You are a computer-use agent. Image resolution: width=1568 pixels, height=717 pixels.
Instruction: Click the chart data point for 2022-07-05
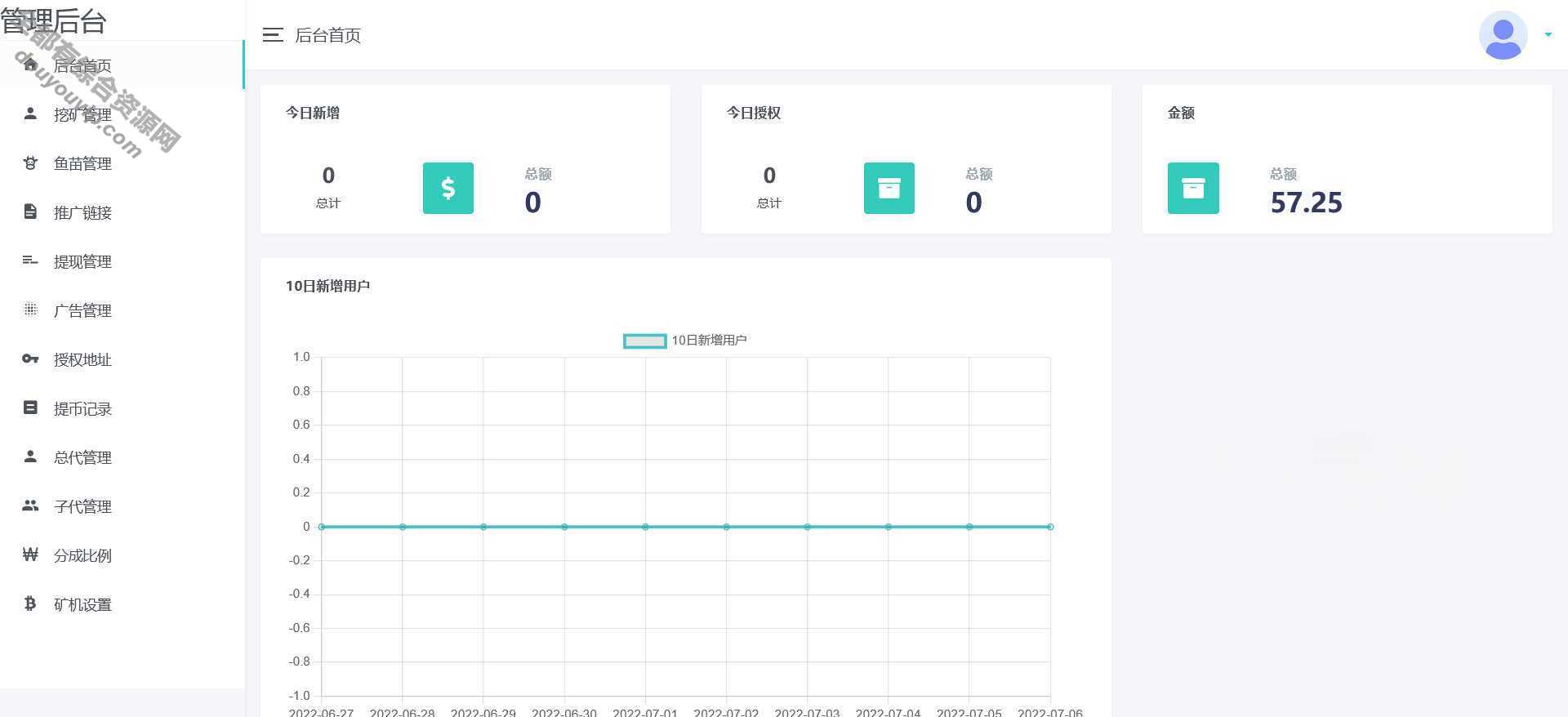point(969,527)
